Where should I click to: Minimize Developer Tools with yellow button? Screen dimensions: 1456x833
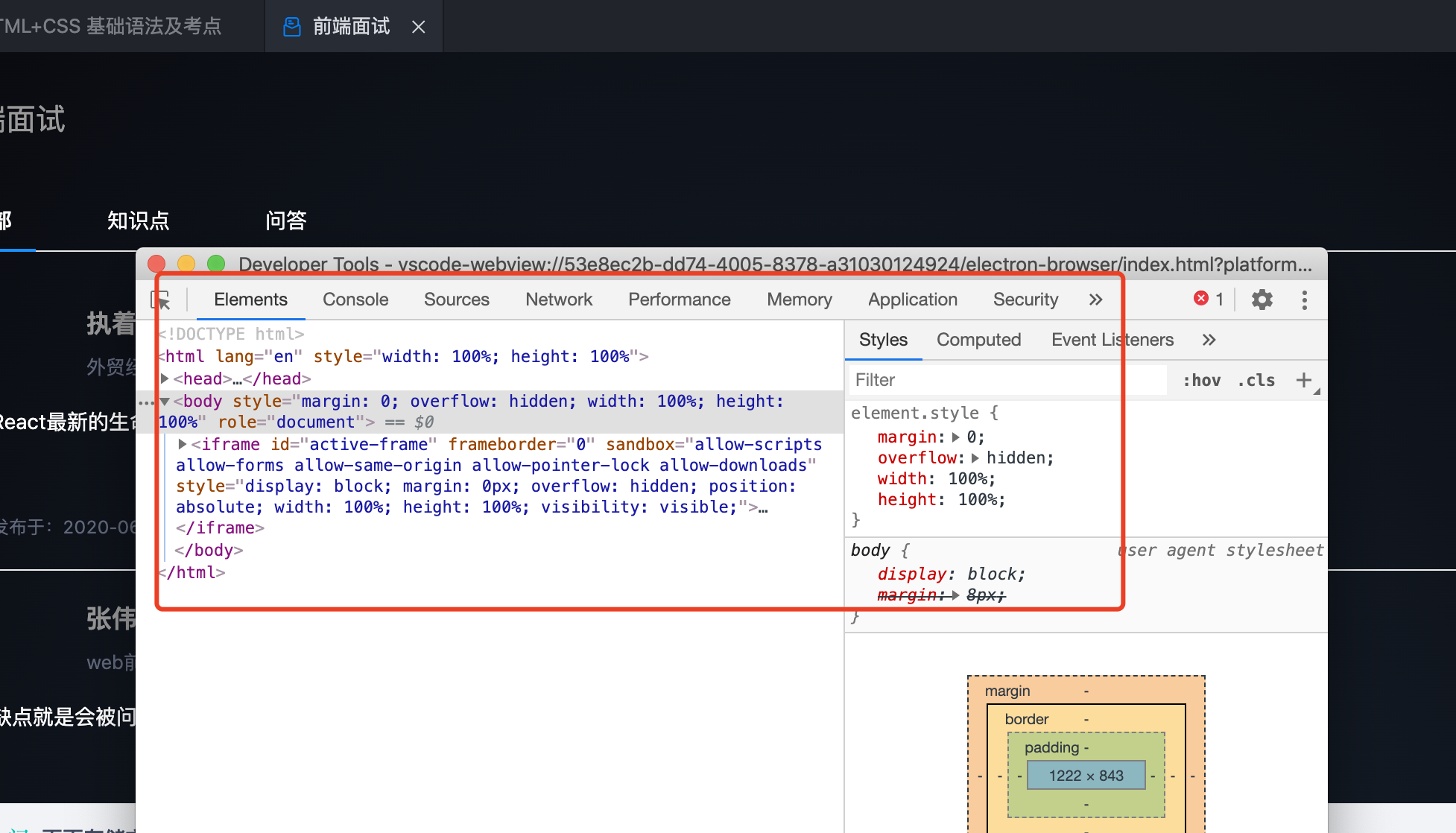click(186, 264)
